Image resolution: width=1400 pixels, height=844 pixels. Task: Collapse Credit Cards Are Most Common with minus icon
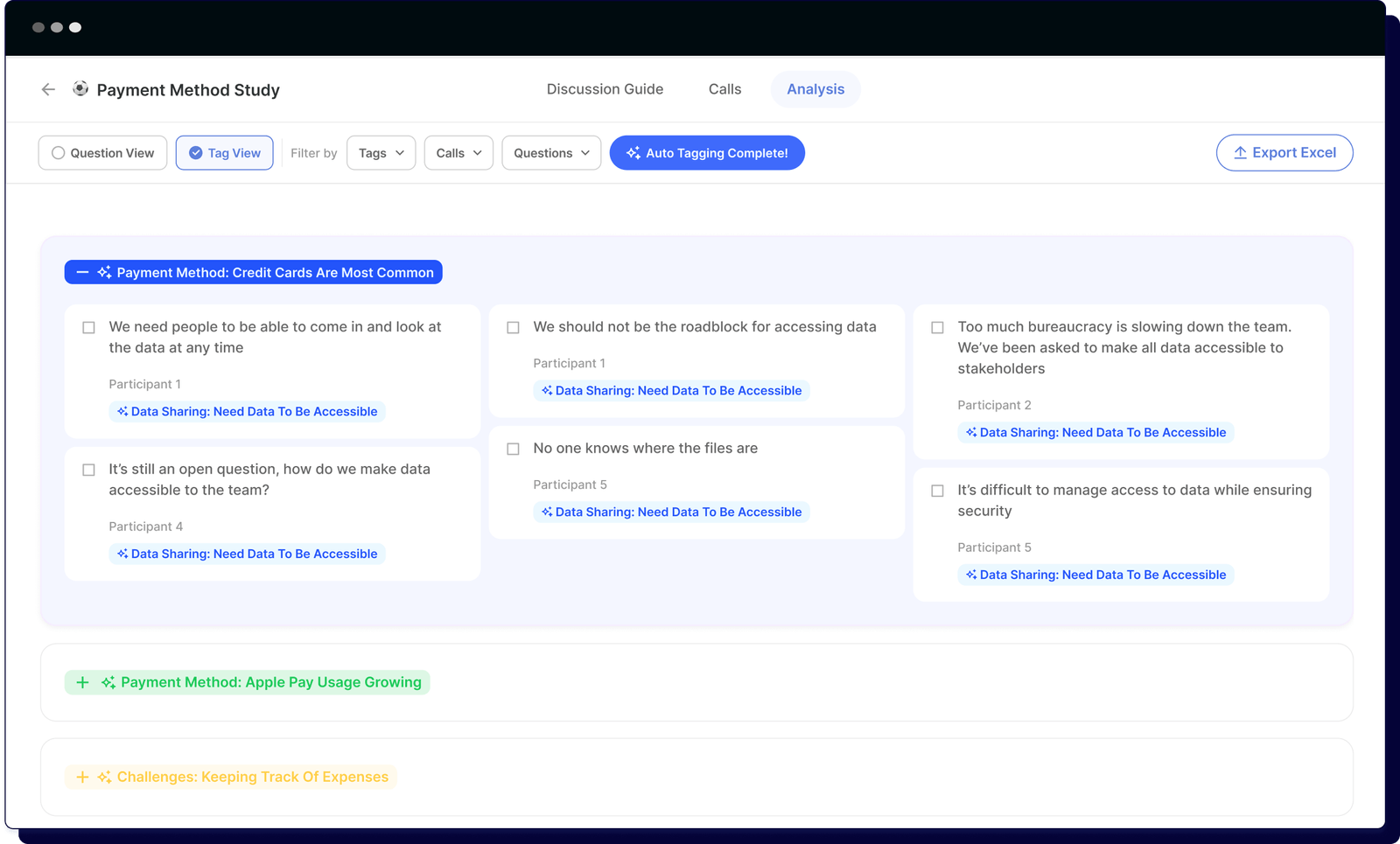82,273
